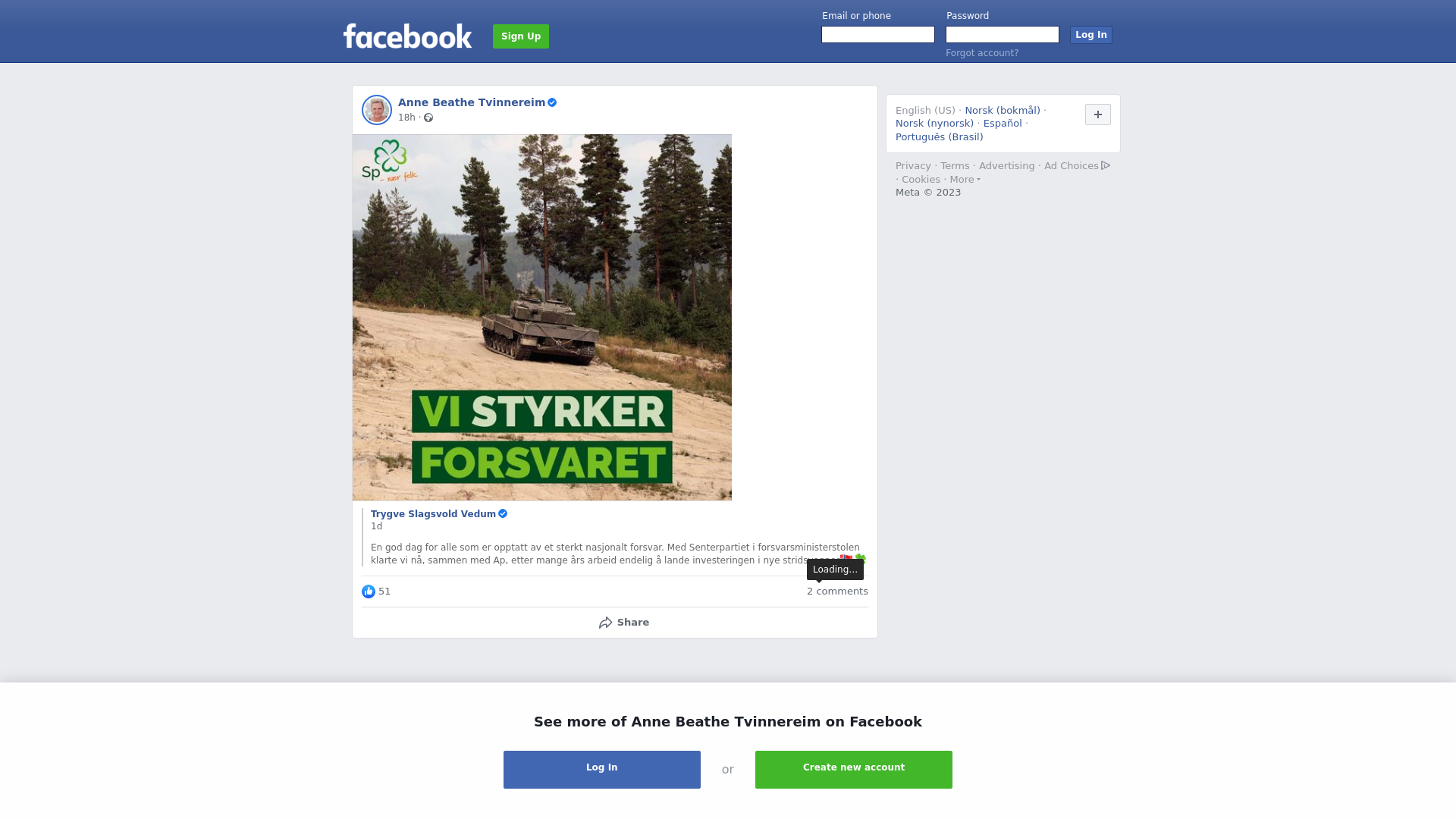Click the green Sign Up button
The width and height of the screenshot is (1456, 819).
click(x=521, y=36)
